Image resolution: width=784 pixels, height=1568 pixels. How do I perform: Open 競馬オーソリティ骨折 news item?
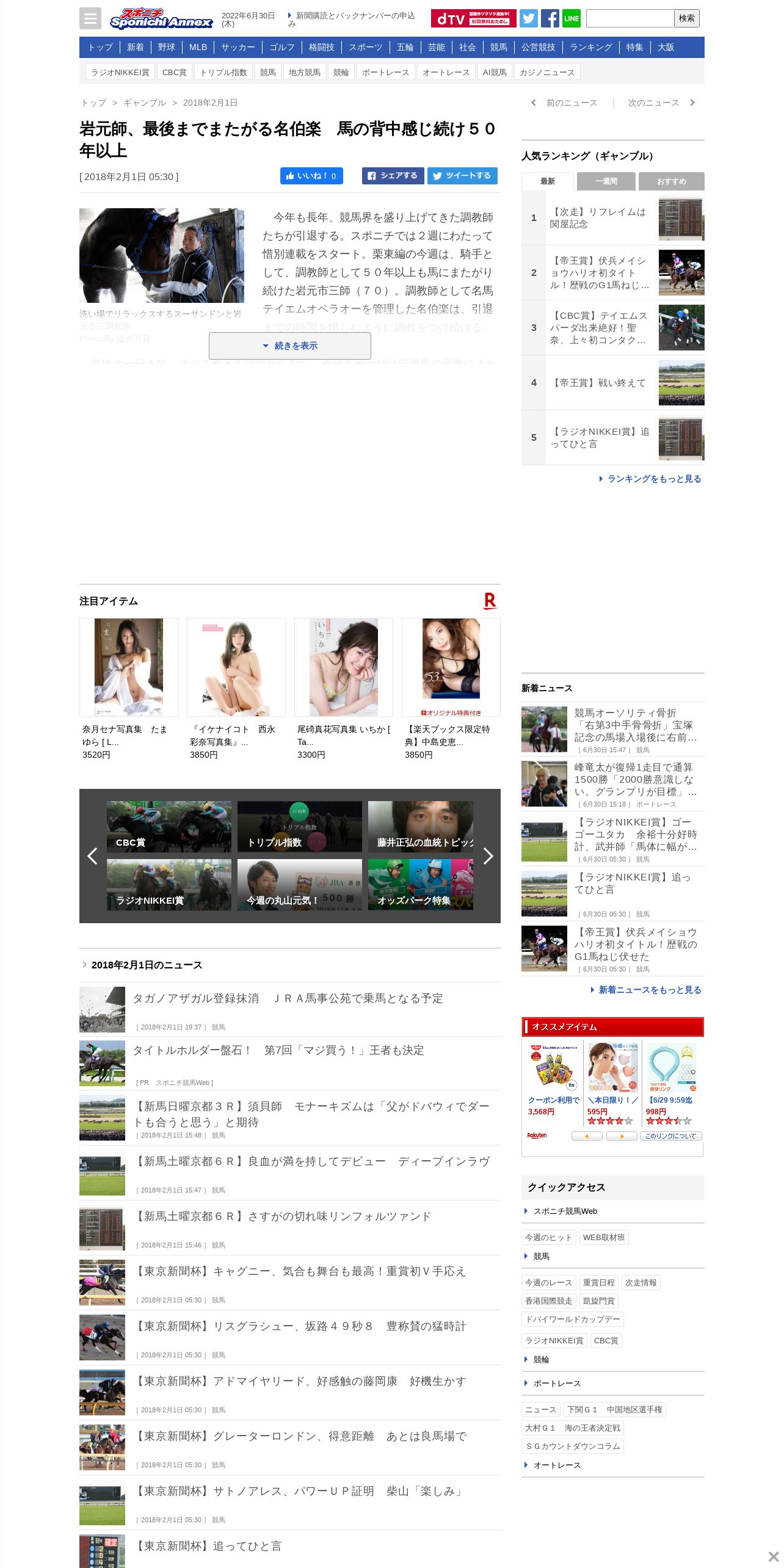coord(613,730)
